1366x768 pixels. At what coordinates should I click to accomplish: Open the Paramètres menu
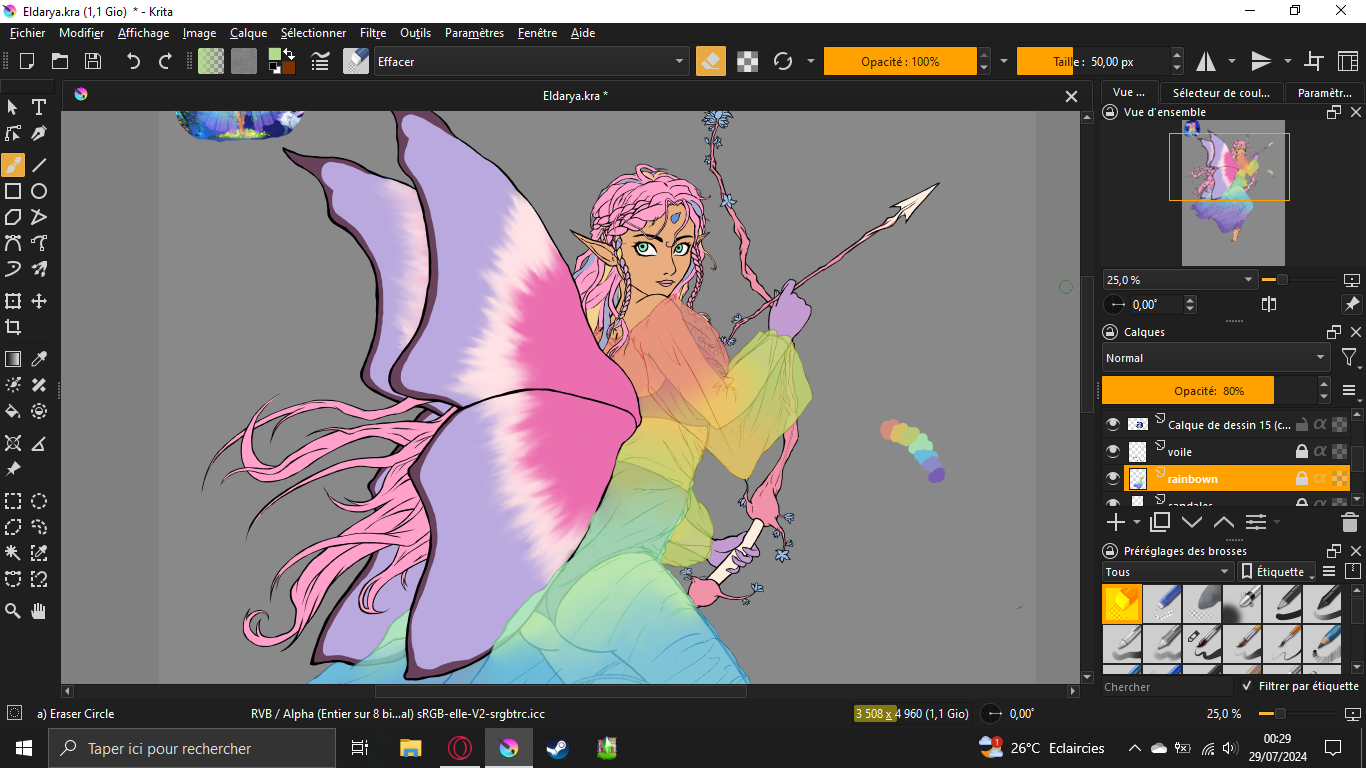coord(474,33)
